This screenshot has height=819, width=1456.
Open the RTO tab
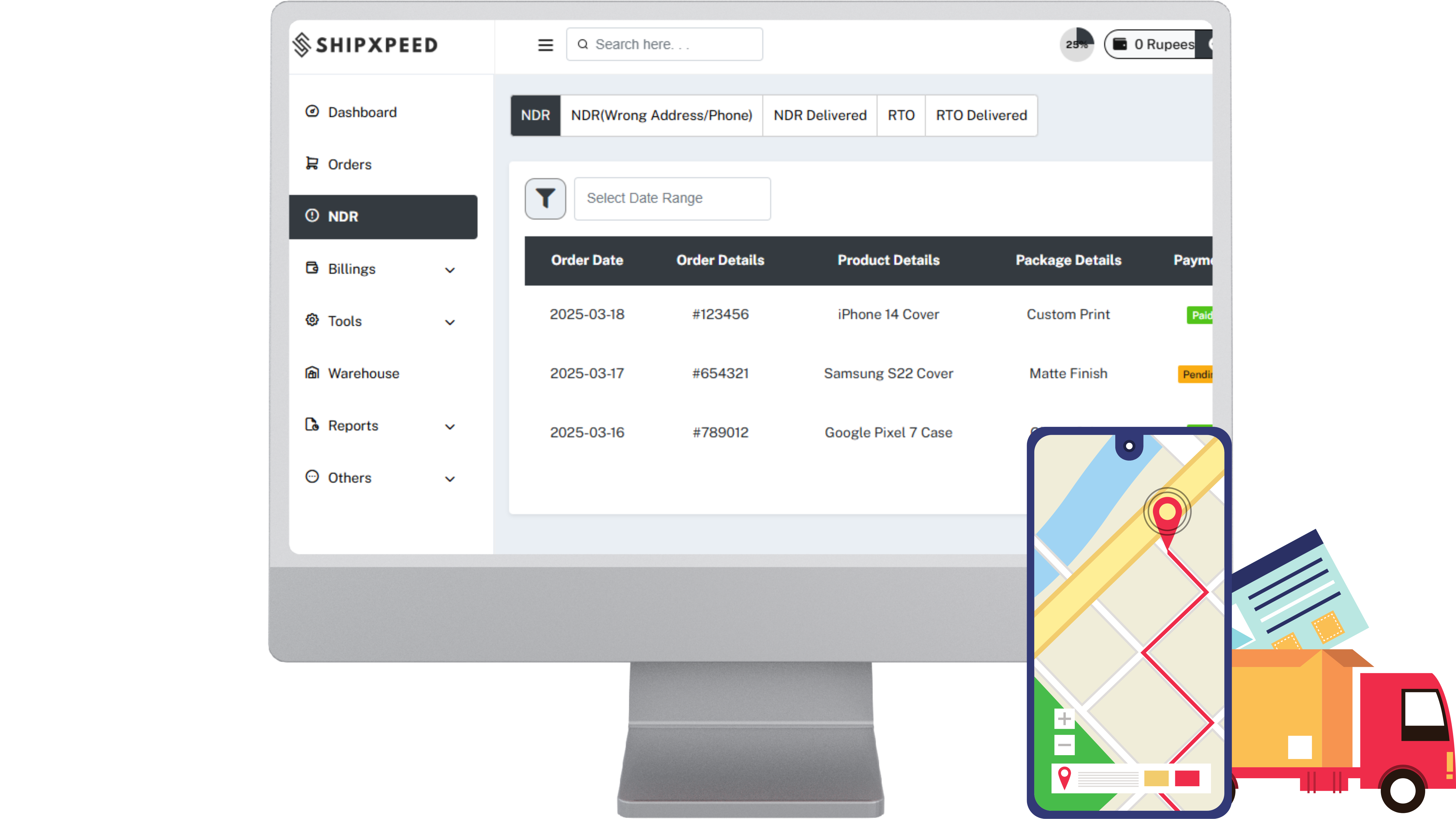tap(901, 115)
